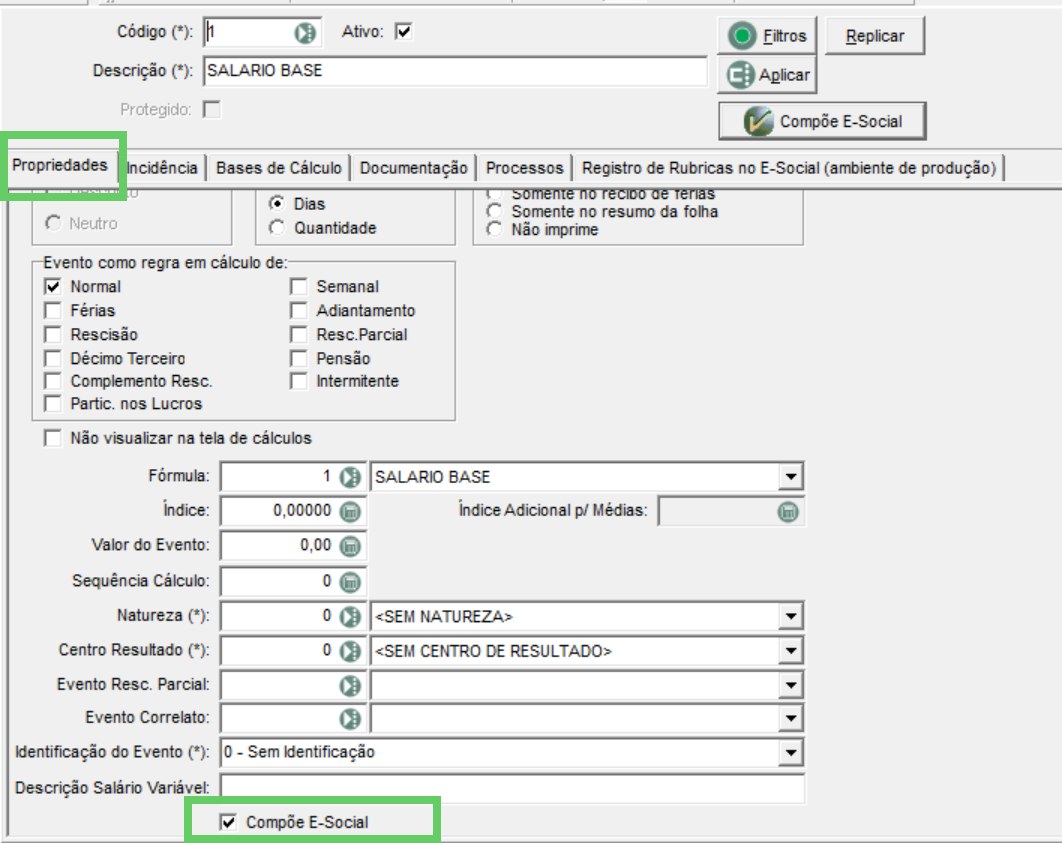The image size is (1062, 843).
Task: Open calculator icon for Índice Adicional p/ Médias
Action: [x=788, y=512]
